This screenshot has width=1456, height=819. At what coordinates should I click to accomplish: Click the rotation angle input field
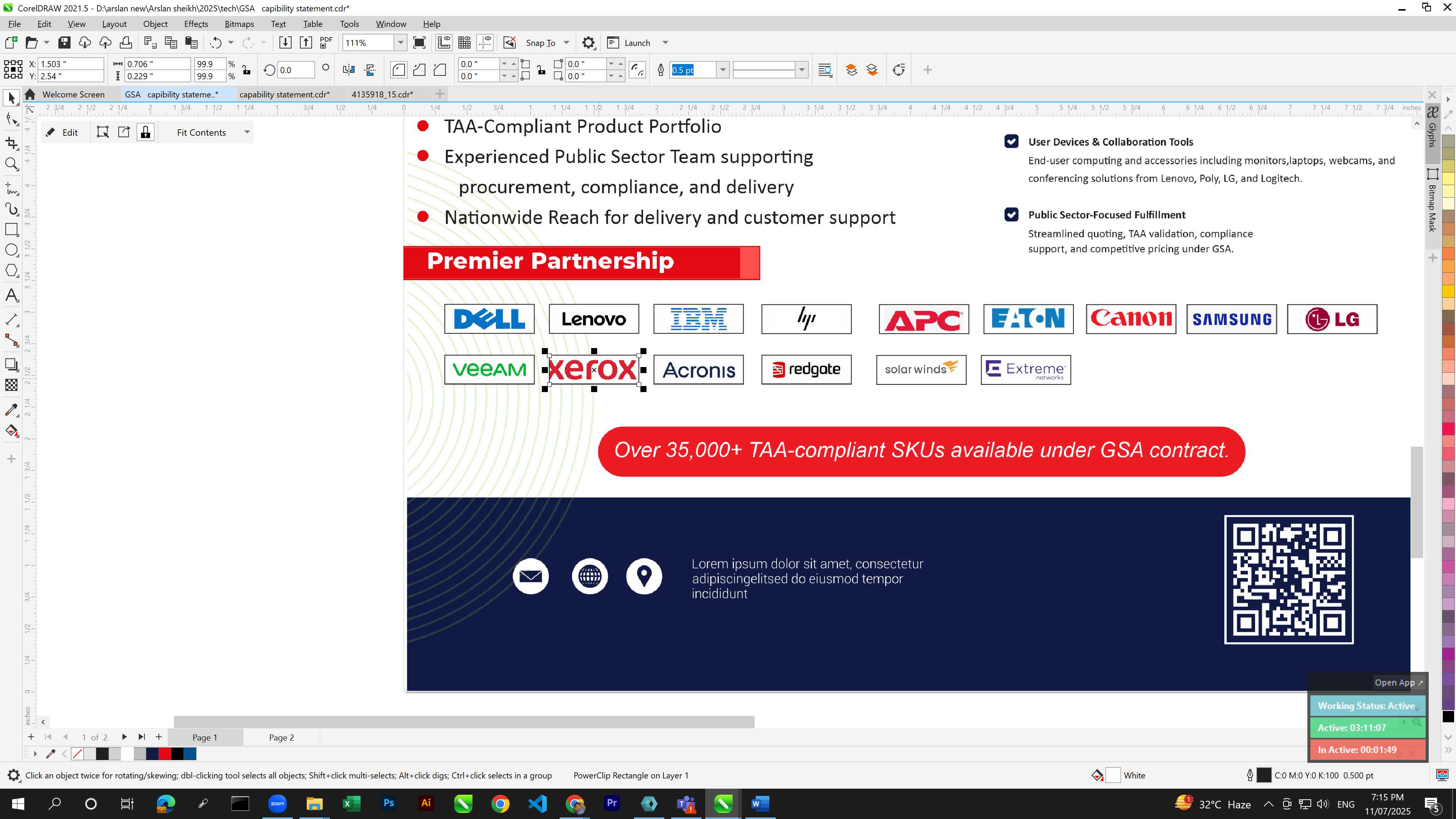296,70
